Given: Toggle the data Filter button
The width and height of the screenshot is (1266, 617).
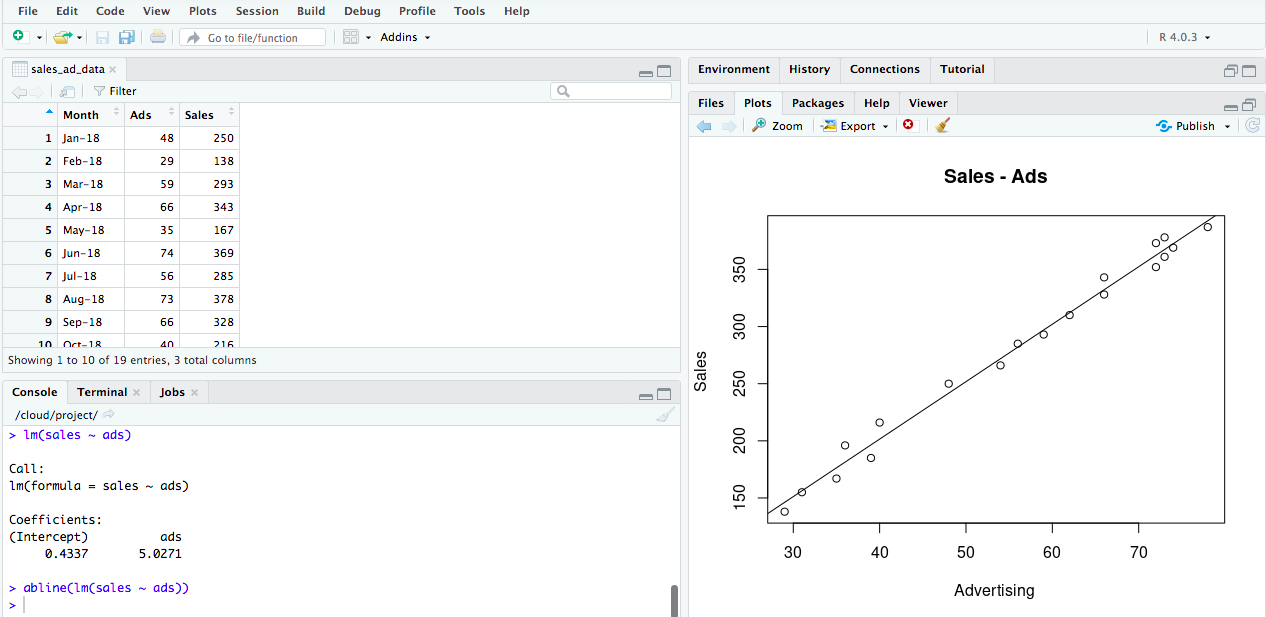Looking at the screenshot, I should [x=115, y=91].
